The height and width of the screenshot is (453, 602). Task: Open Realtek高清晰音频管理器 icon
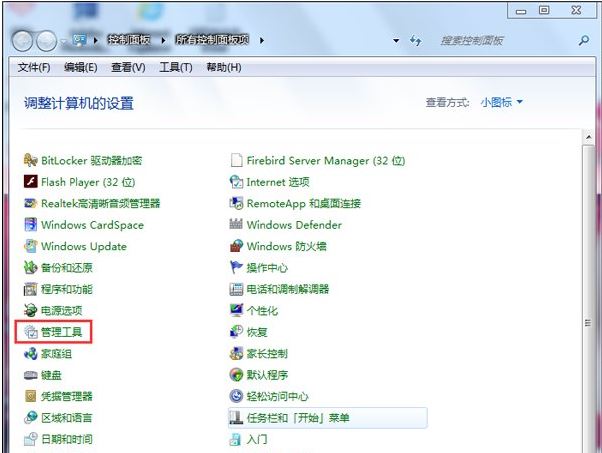click(30, 203)
